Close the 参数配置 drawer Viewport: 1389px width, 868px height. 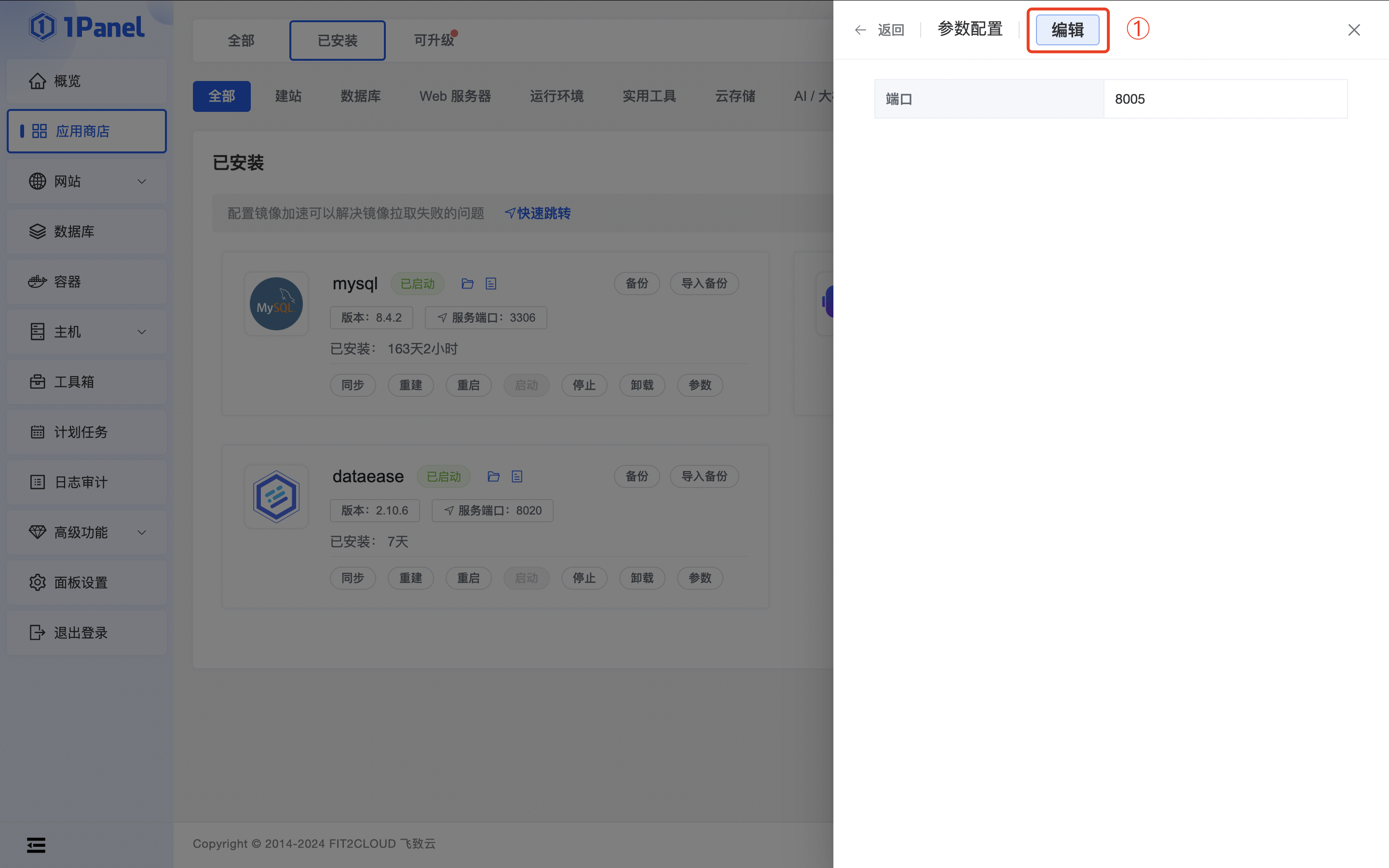(x=1353, y=30)
